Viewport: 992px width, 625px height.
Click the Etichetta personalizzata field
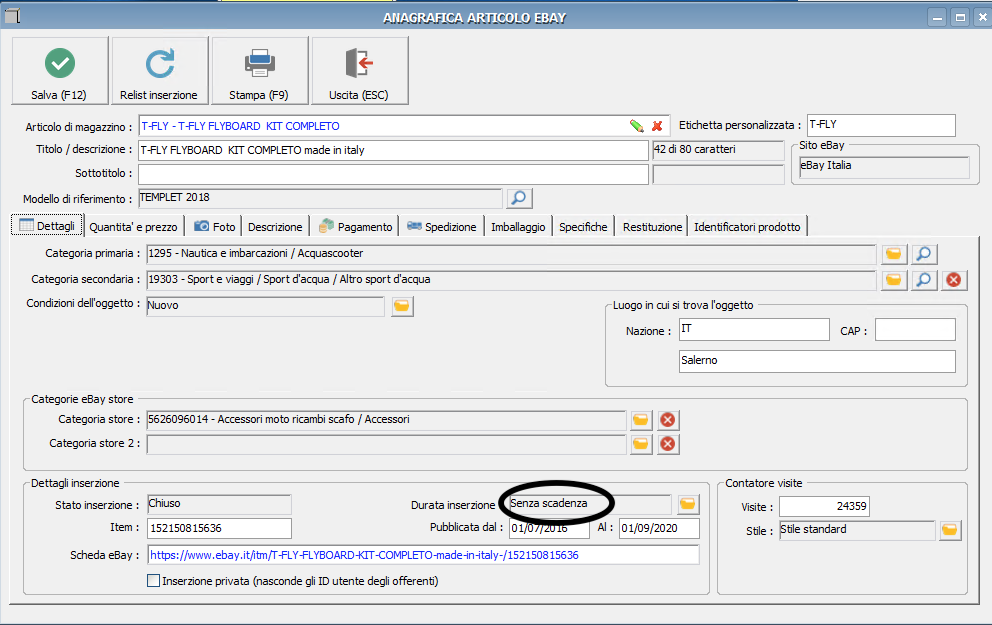click(x=881, y=125)
